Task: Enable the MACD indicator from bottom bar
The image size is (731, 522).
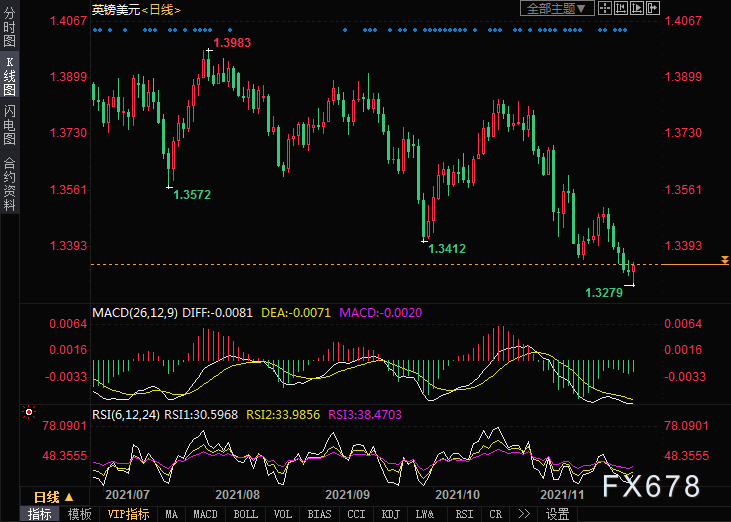Action: (205, 514)
